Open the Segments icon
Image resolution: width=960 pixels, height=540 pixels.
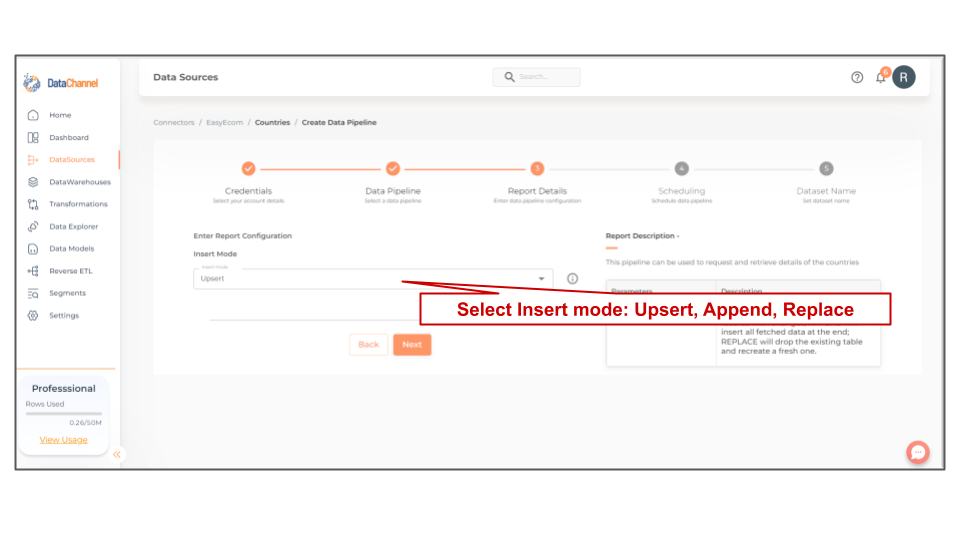33,293
